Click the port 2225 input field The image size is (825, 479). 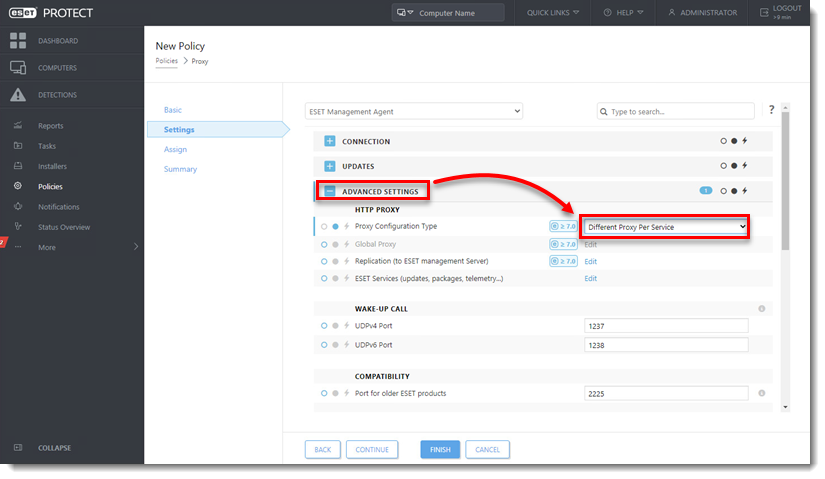tap(666, 393)
